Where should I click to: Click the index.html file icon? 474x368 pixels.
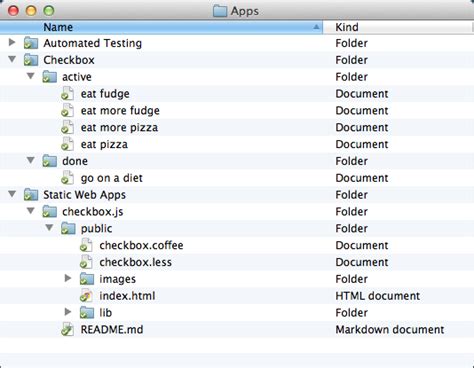coord(86,296)
